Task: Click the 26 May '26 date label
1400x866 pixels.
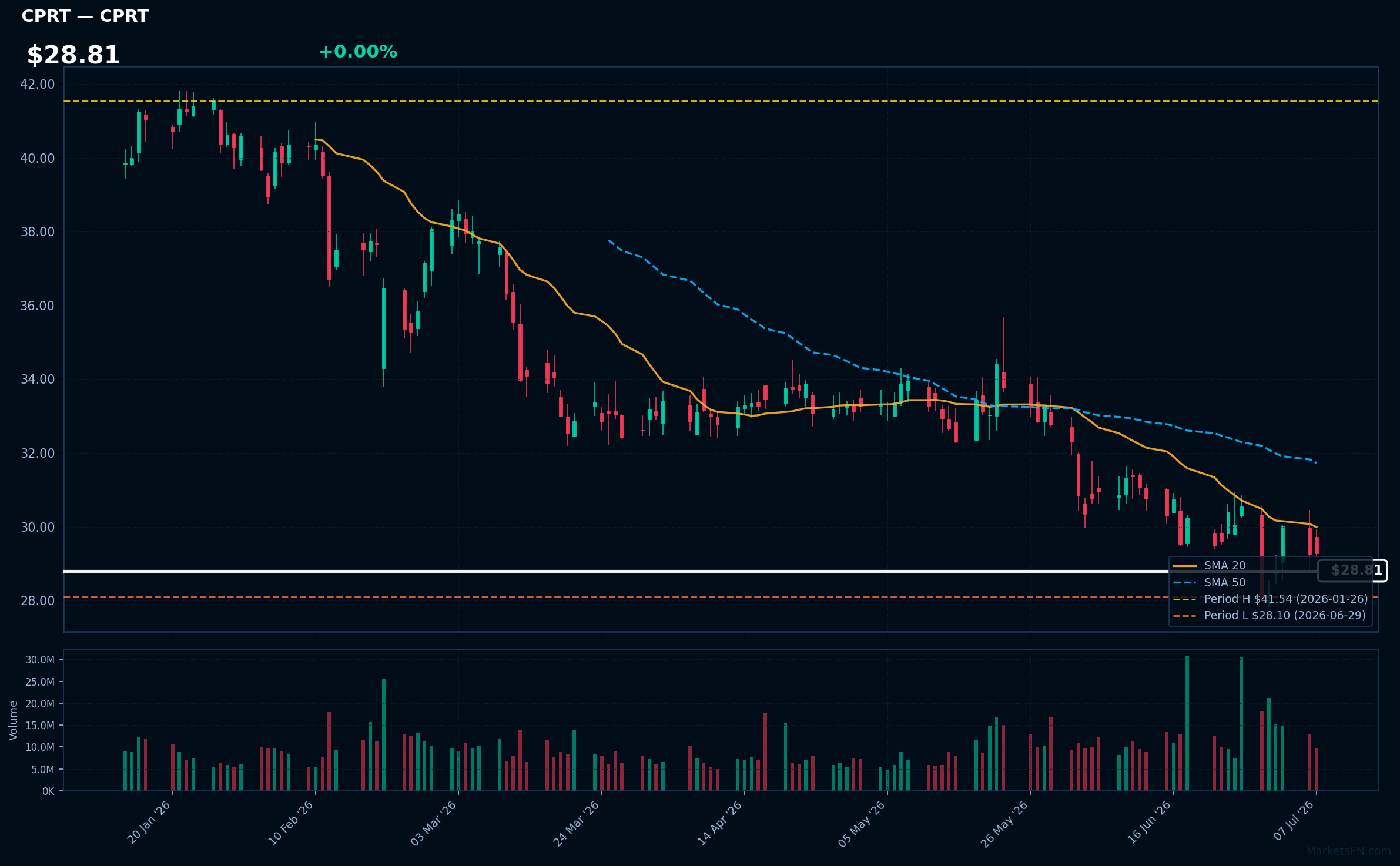Action: 1004,823
